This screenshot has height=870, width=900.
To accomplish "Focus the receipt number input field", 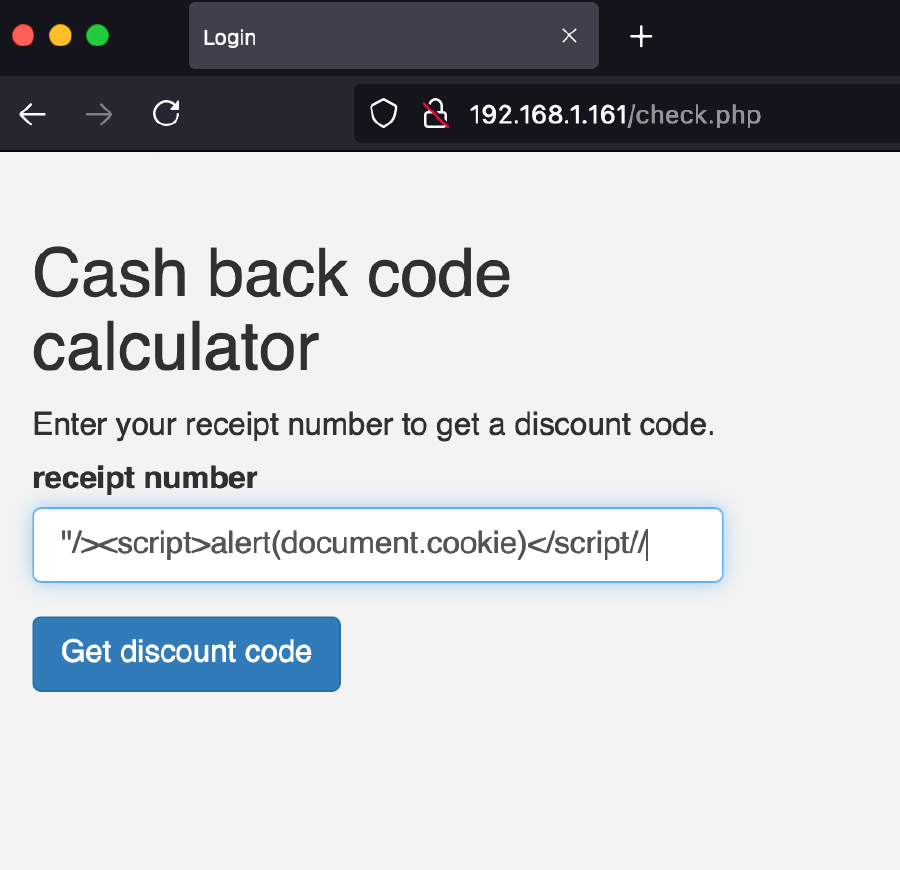I will click(x=378, y=545).
